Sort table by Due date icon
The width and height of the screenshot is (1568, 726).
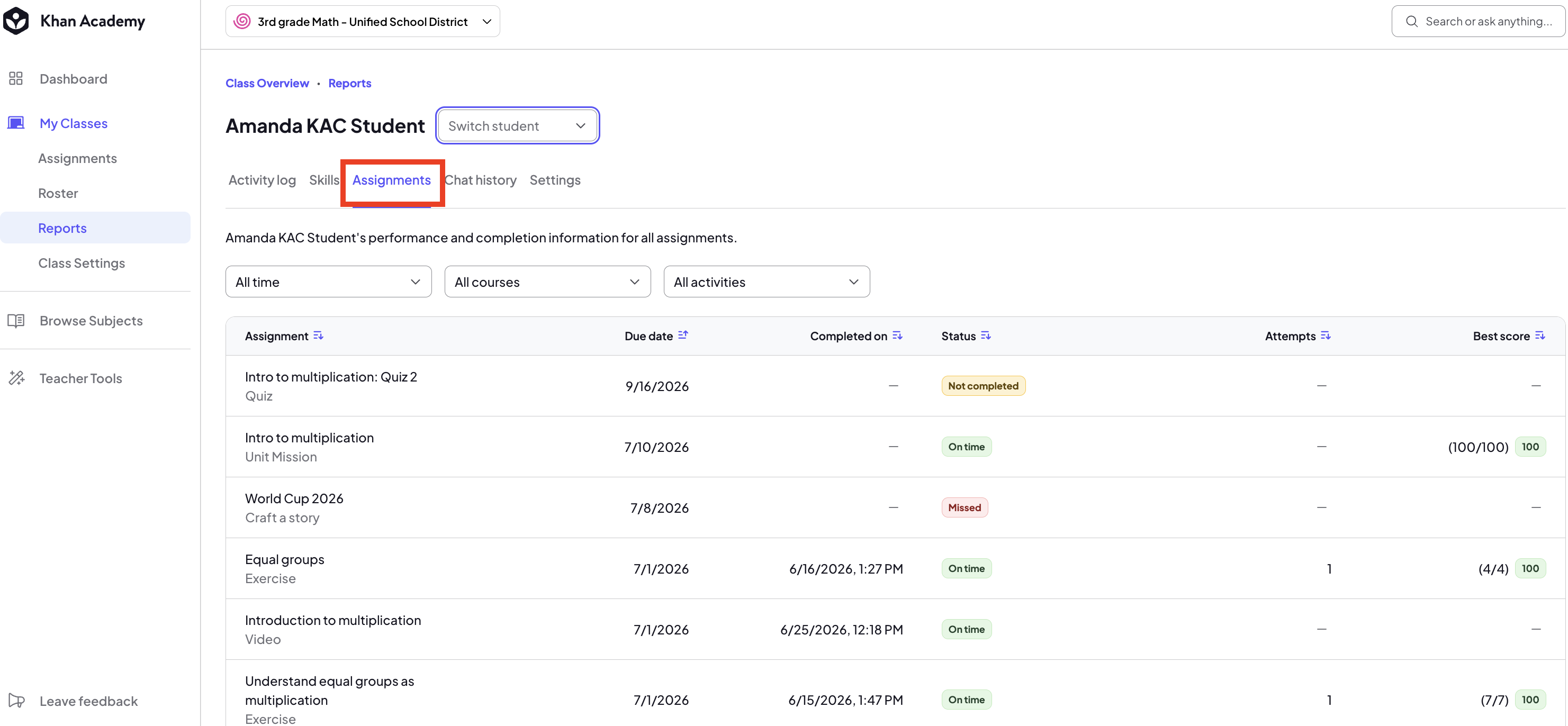point(683,335)
